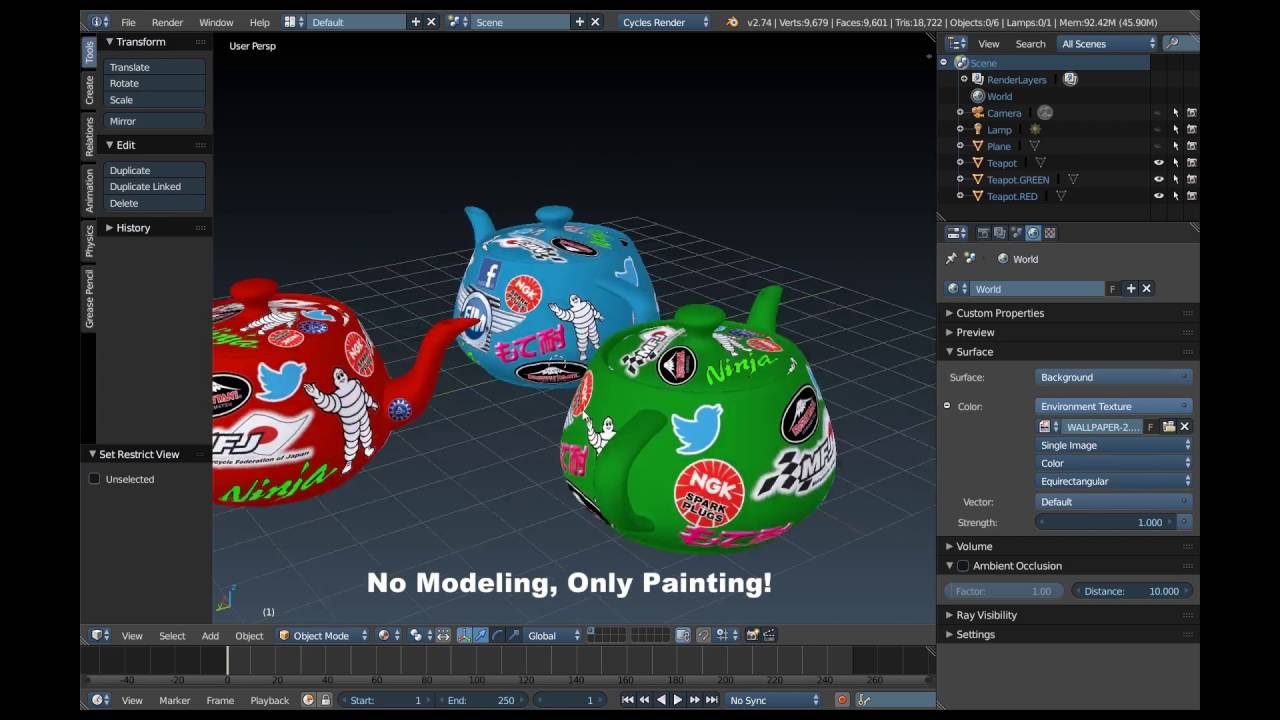Click the Rotate button in the Transform panel
Viewport: 1280px width, 720px height.
tap(155, 83)
